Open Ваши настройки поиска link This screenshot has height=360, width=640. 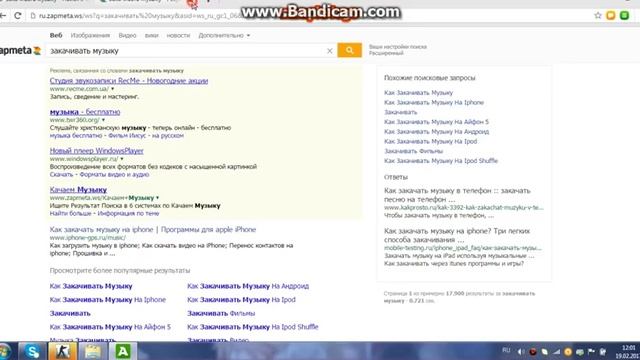tap(398, 47)
